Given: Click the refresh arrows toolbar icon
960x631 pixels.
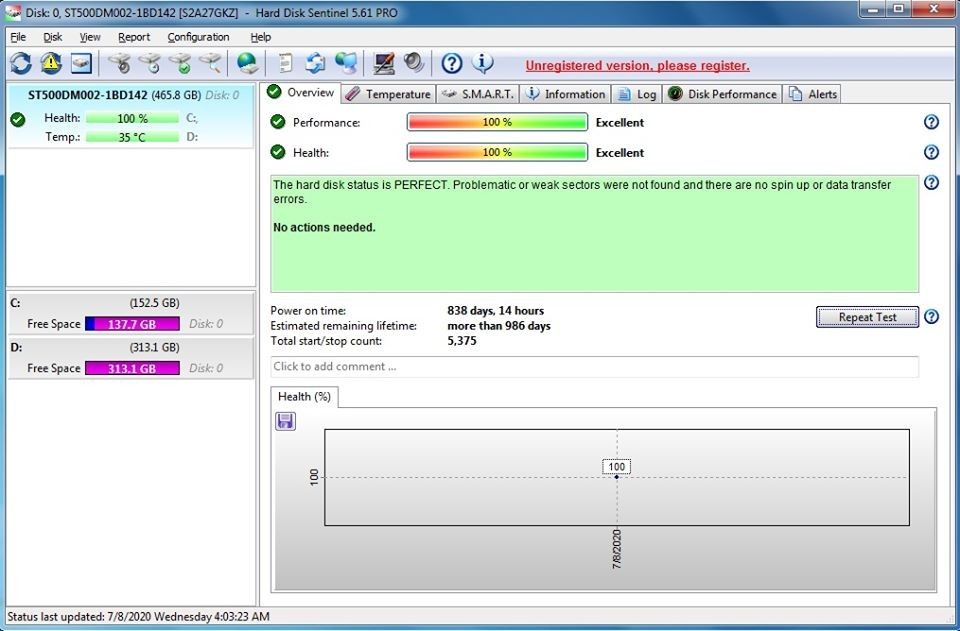Looking at the screenshot, I should (x=21, y=63).
